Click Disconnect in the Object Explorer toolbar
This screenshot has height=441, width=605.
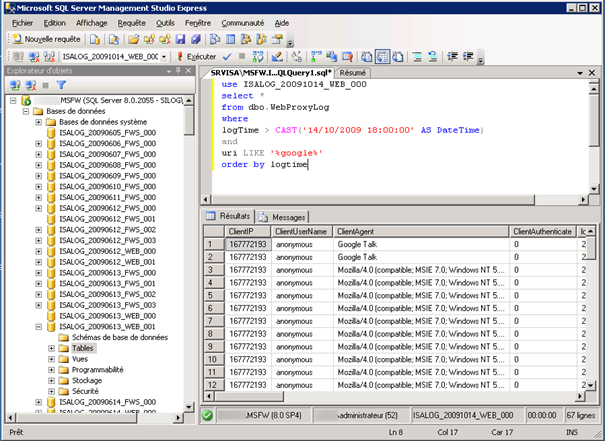pyautogui.click(x=30, y=85)
